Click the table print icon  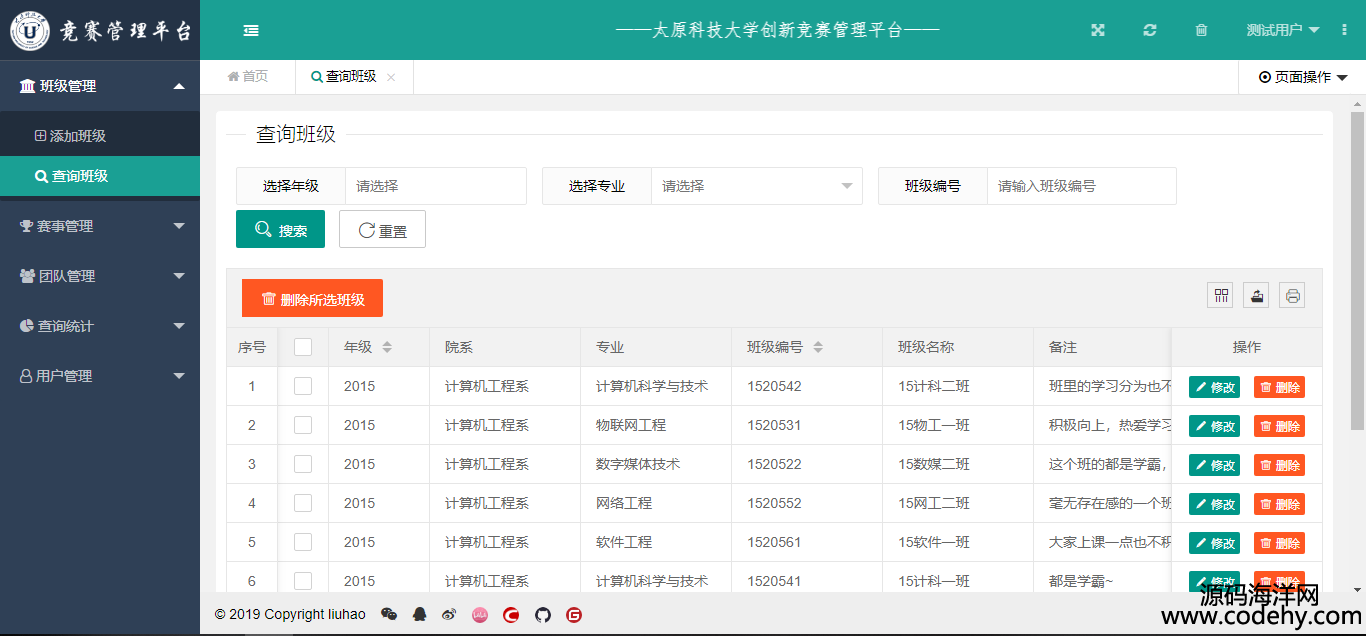tap(1292, 295)
